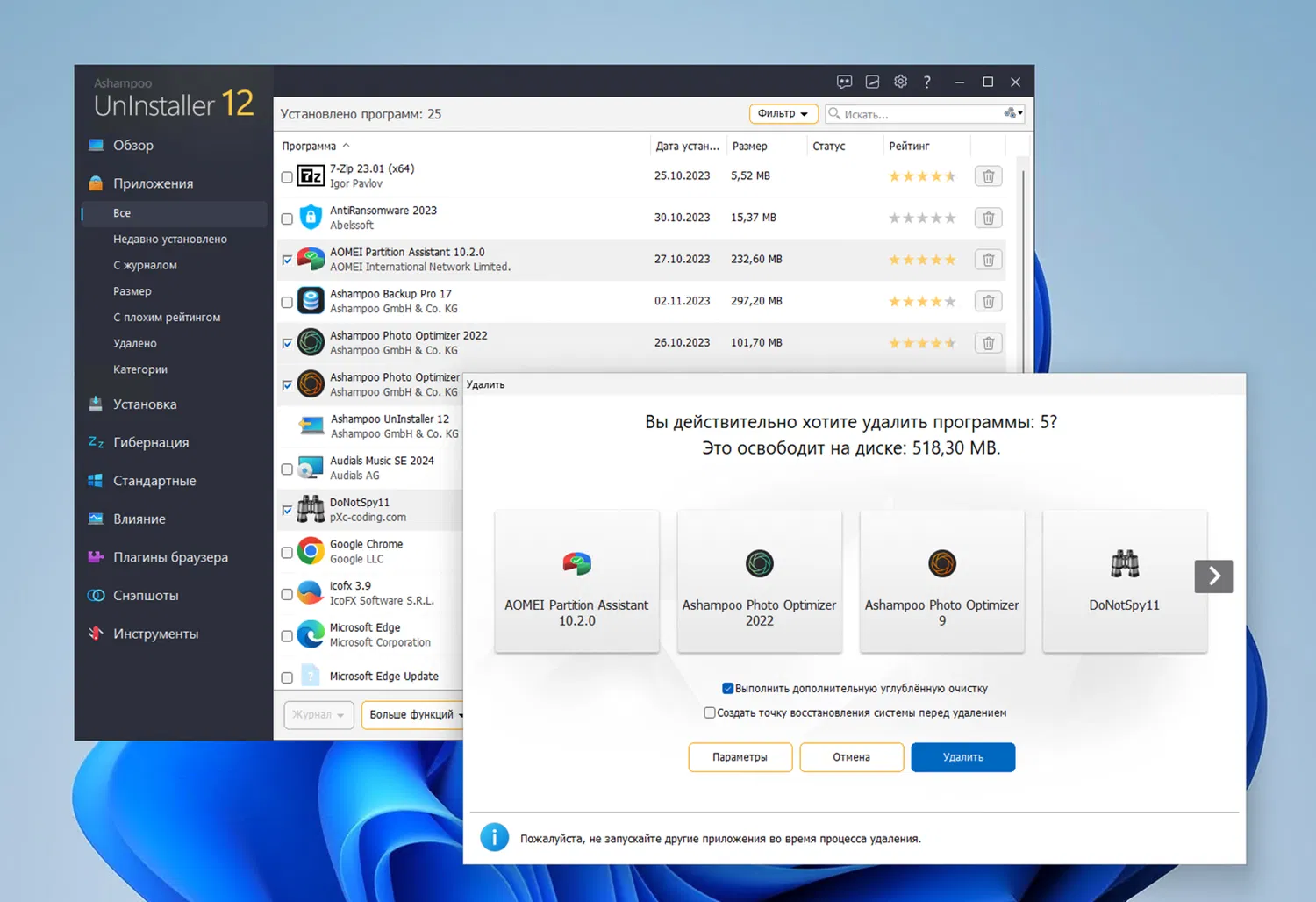The width and height of the screenshot is (1316, 902).
Task: Confirm with the blue Удалить button
Action: (x=963, y=757)
